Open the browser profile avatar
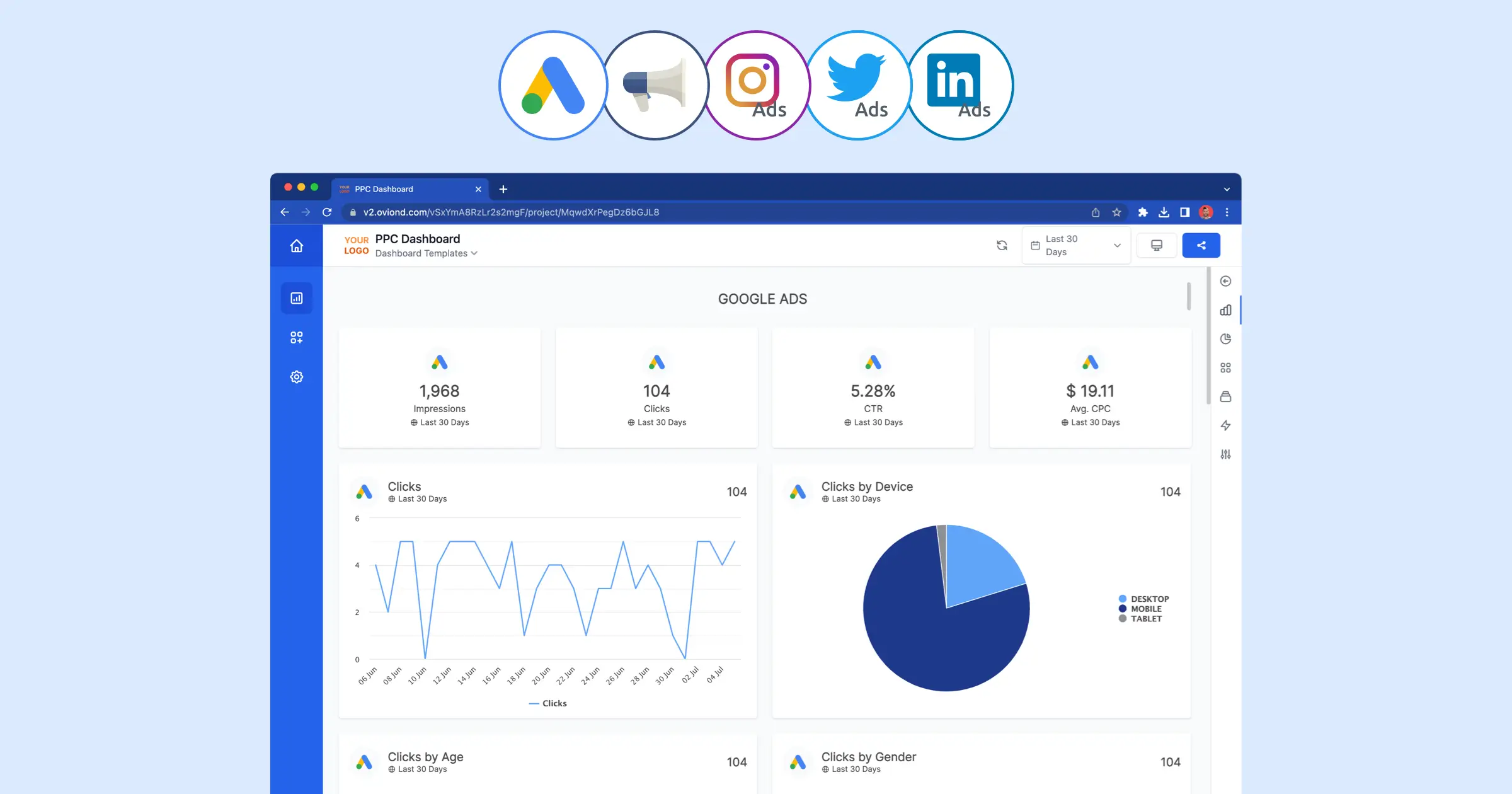This screenshot has height=794, width=1512. click(1206, 212)
